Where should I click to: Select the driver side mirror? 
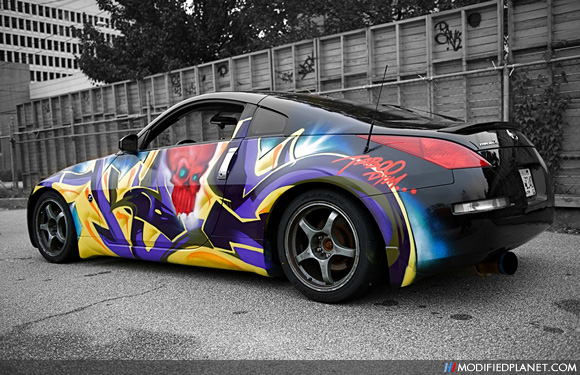pyautogui.click(x=128, y=143)
